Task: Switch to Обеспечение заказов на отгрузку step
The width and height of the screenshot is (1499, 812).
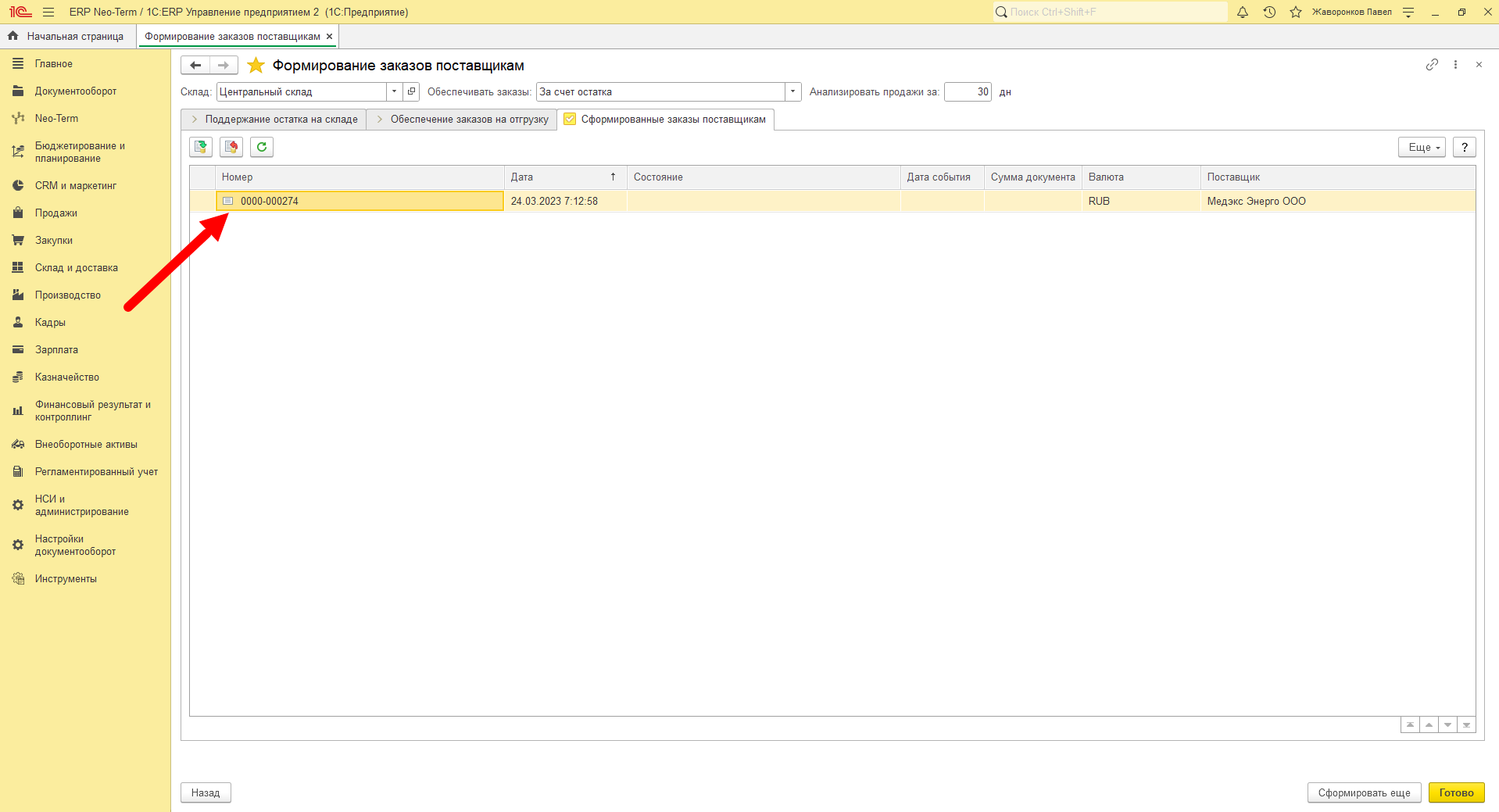Action: [x=462, y=120]
